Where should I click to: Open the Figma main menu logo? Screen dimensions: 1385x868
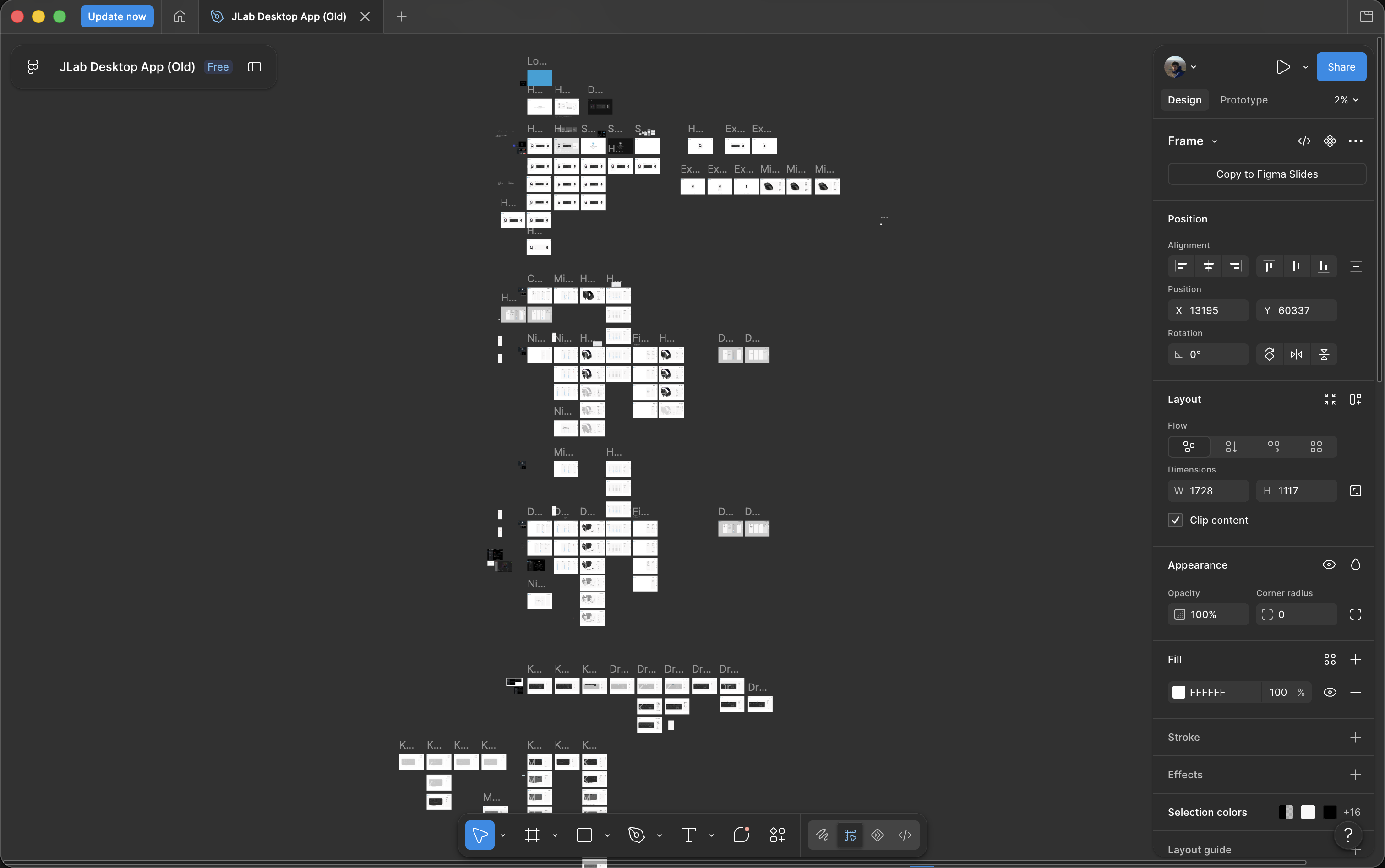33,66
